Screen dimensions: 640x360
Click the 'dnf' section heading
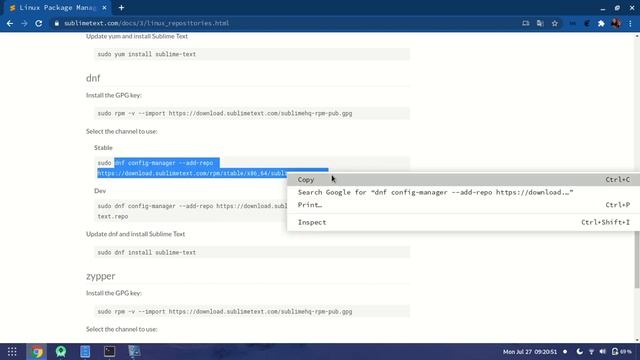(93, 78)
